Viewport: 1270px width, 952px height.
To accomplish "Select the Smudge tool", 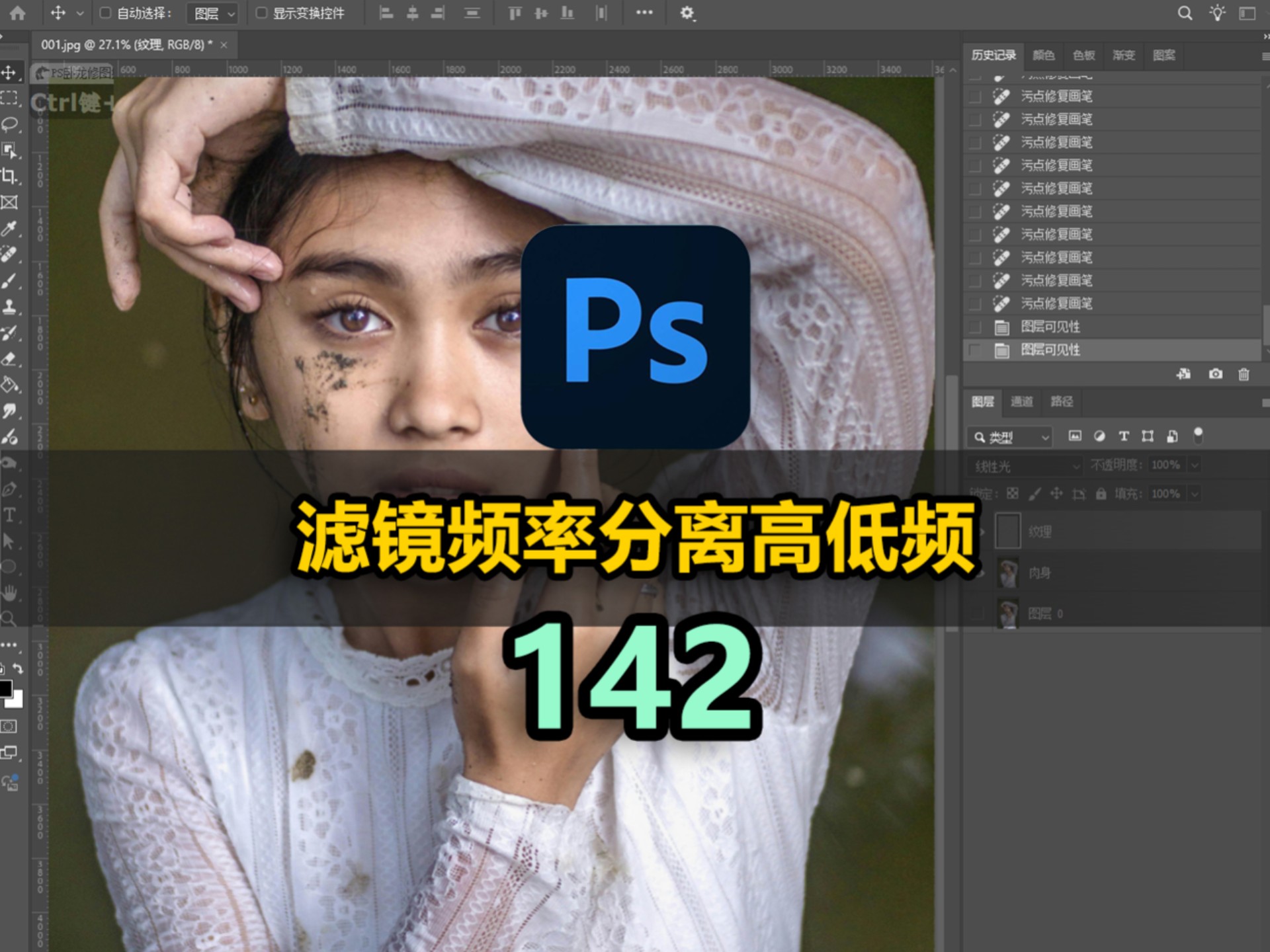I will coord(9,411).
